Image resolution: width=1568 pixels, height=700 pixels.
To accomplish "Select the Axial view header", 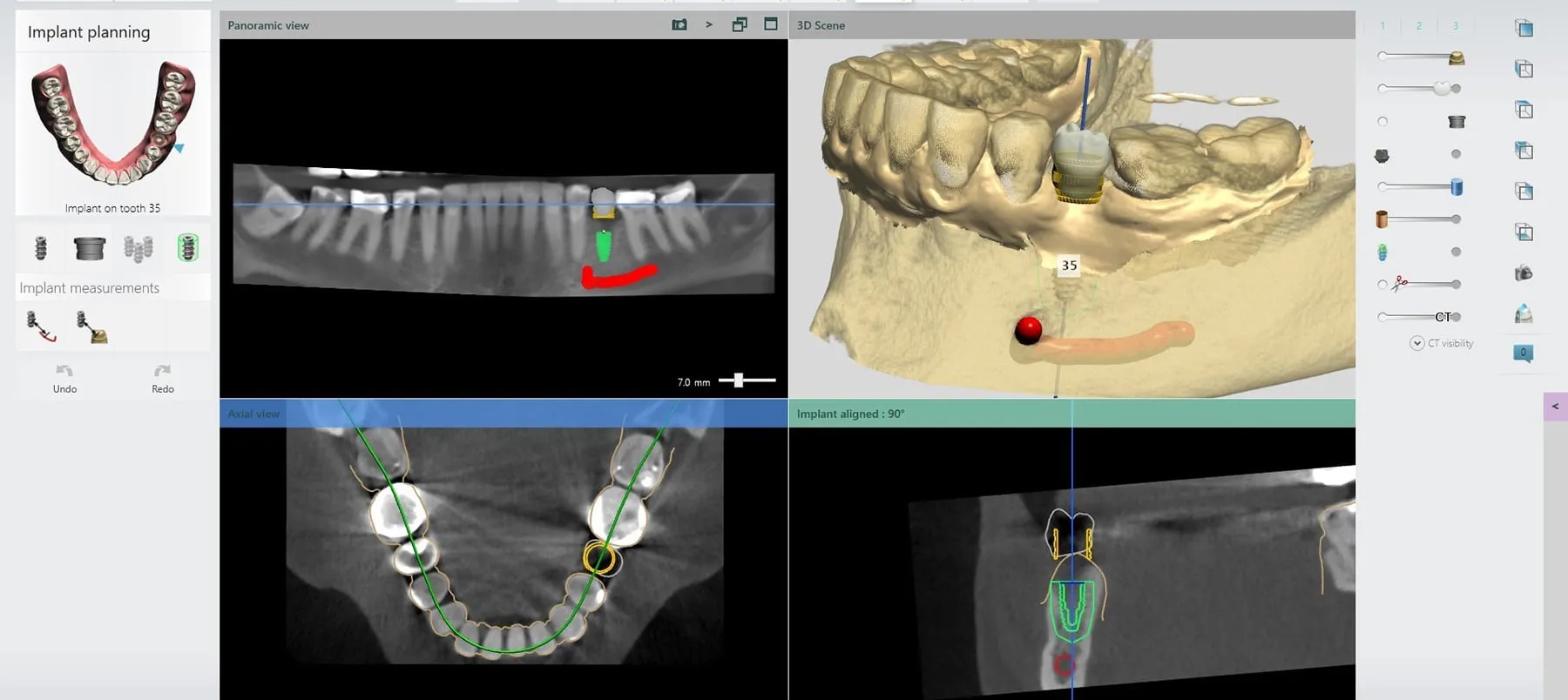I will 504,414.
